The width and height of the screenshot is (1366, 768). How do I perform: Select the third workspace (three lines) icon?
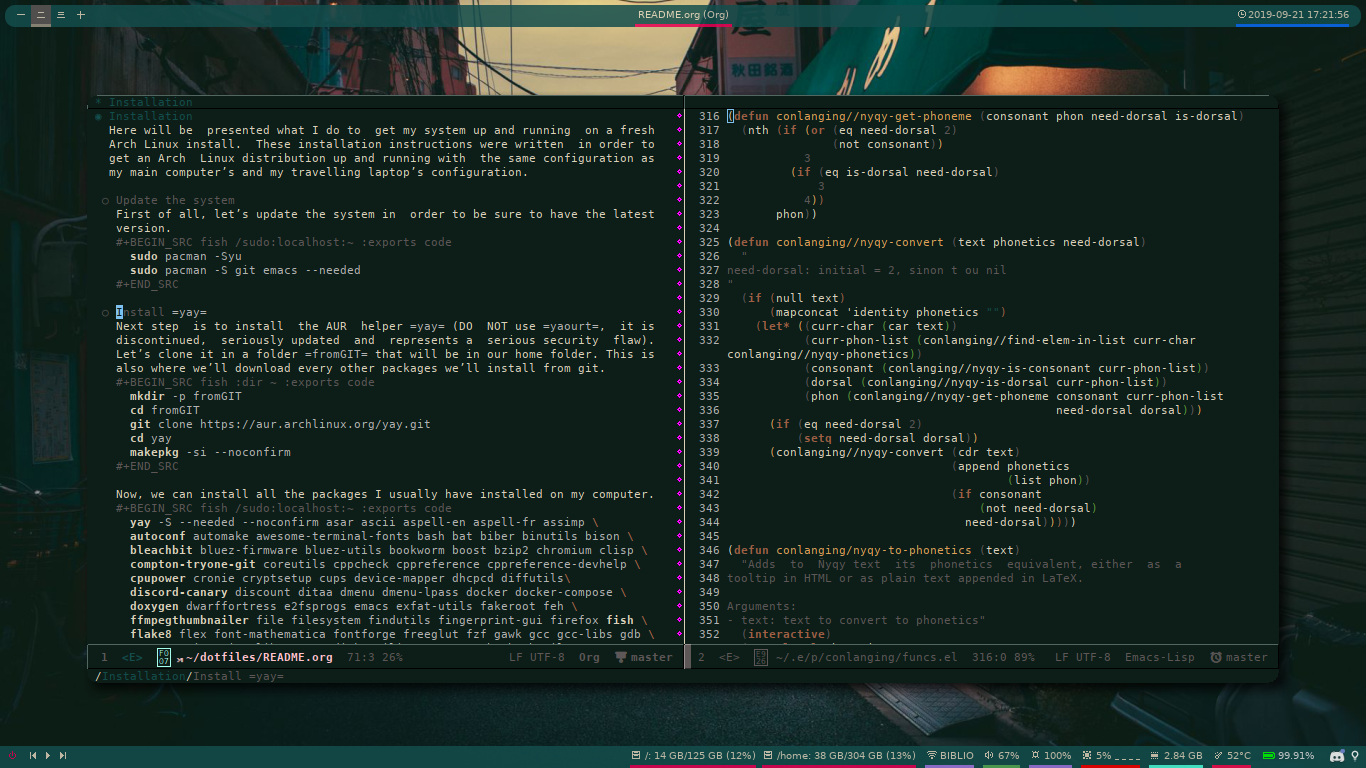pyautogui.click(x=60, y=15)
